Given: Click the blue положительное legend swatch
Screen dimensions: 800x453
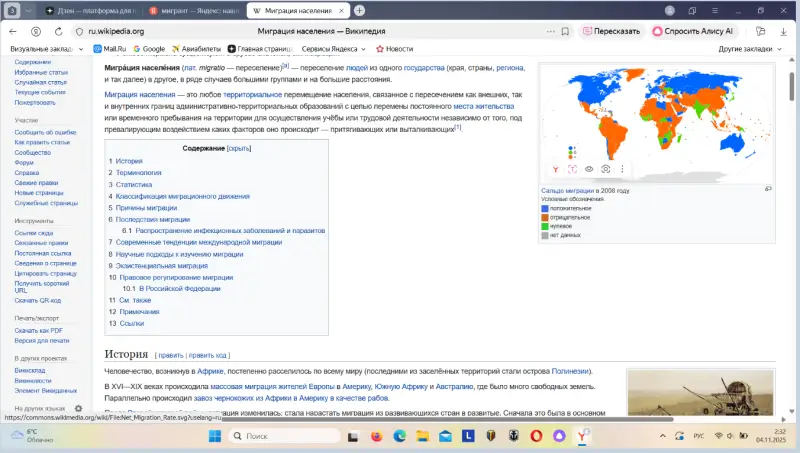Looking at the screenshot, I should coord(545,208).
